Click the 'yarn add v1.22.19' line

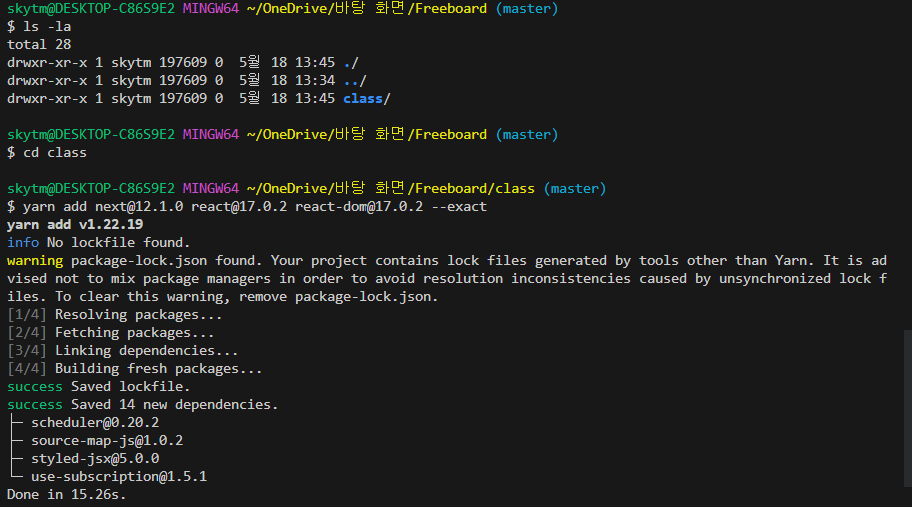click(x=75, y=224)
